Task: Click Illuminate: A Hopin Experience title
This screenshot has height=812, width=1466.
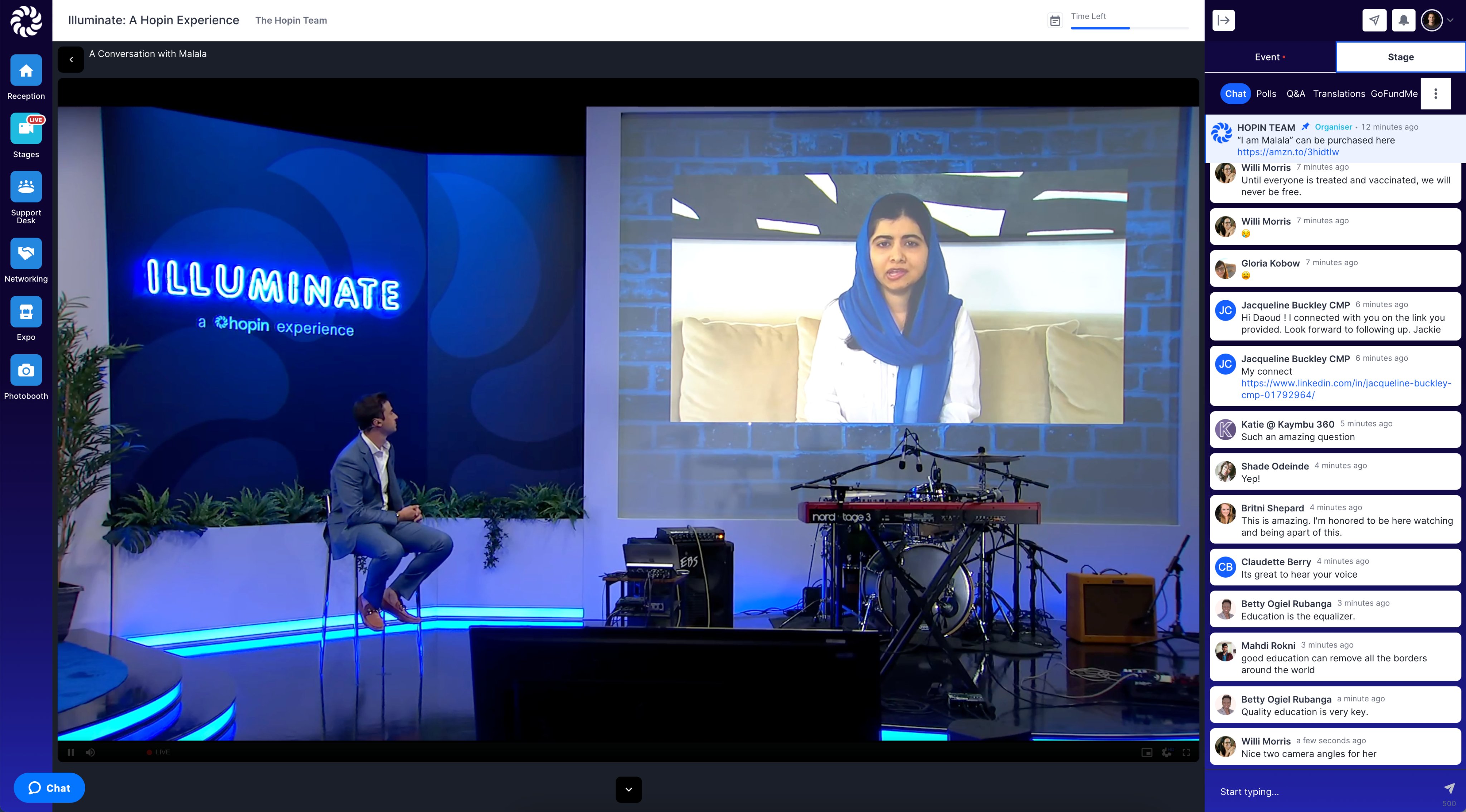Action: point(153,20)
